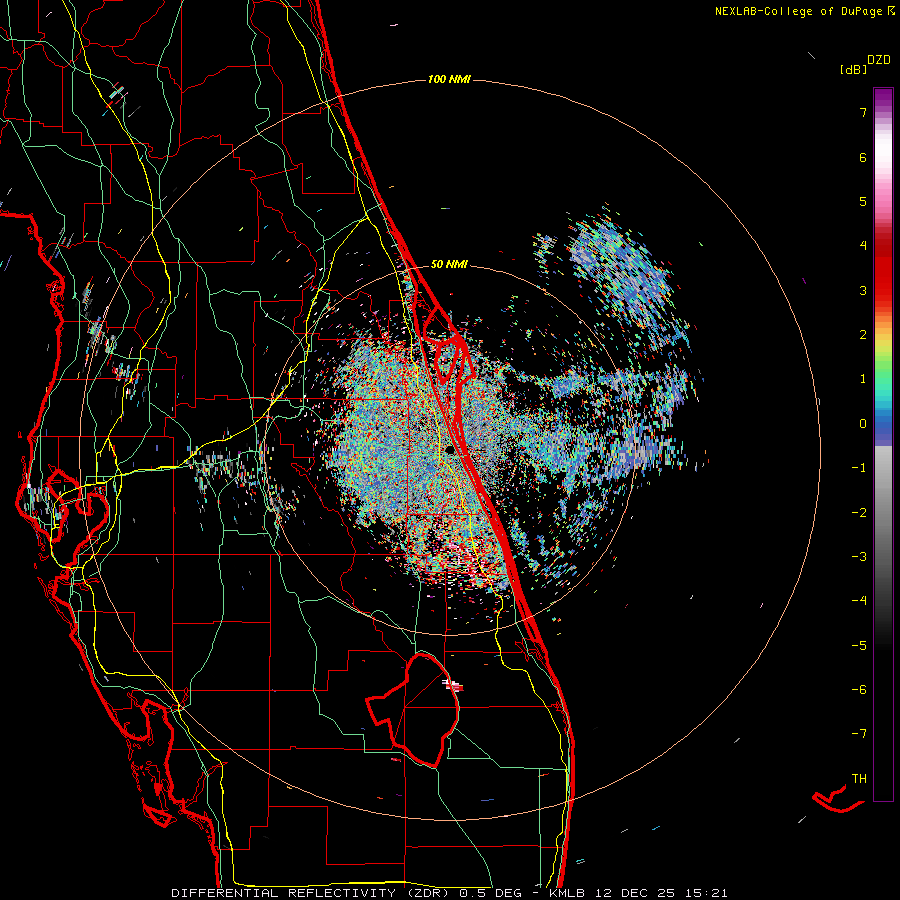This screenshot has height=900, width=900.
Task: Click the -1 value on color scale
Action: coord(859,468)
